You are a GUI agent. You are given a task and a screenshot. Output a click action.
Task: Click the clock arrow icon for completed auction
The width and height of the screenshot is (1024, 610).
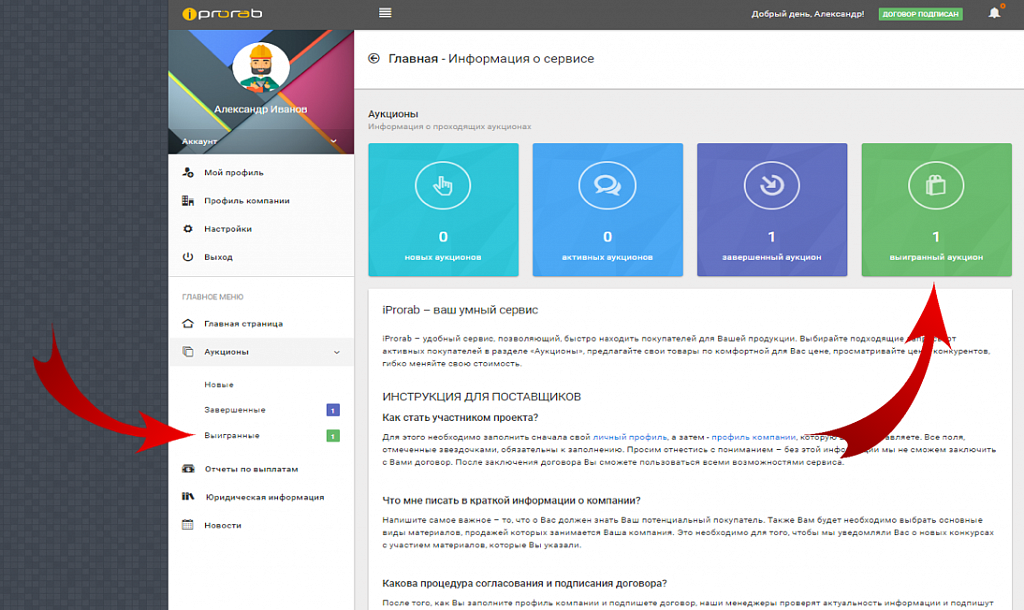coord(771,185)
